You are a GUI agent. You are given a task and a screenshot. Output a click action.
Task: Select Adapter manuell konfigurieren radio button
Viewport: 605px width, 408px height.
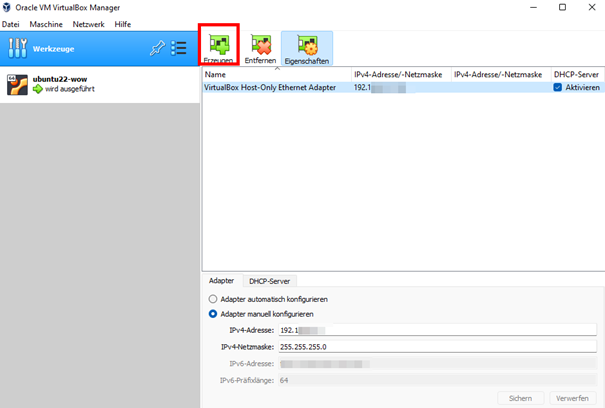point(213,314)
